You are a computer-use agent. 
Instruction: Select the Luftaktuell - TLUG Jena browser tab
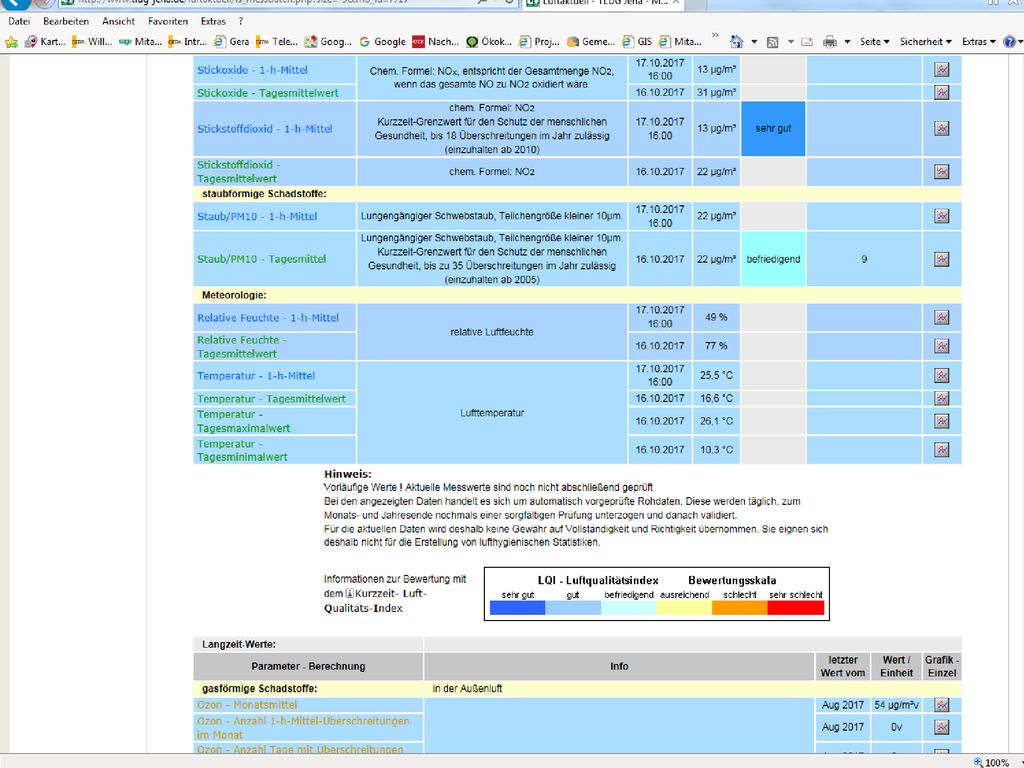point(604,3)
